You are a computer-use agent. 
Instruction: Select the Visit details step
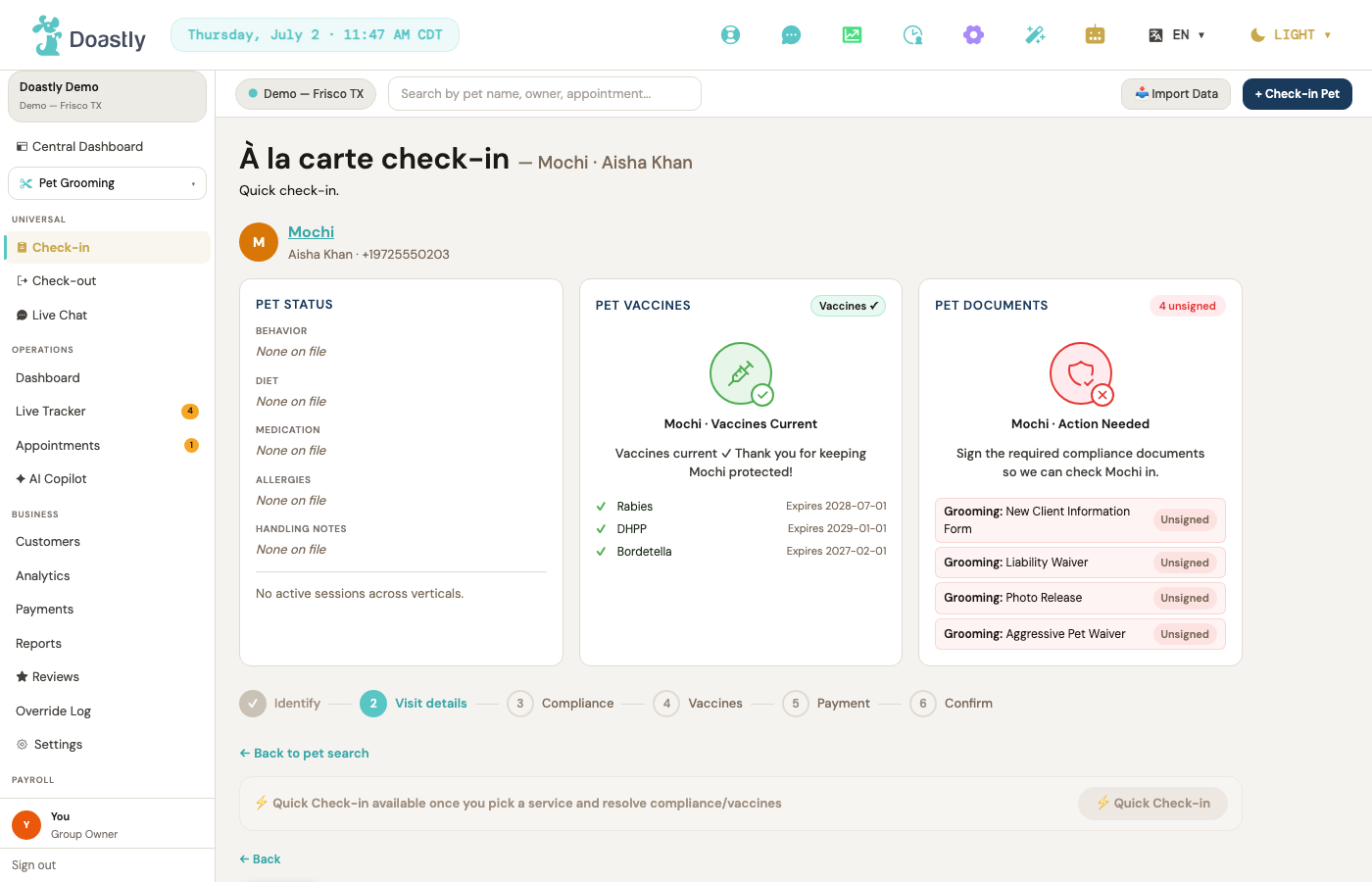[414, 704]
